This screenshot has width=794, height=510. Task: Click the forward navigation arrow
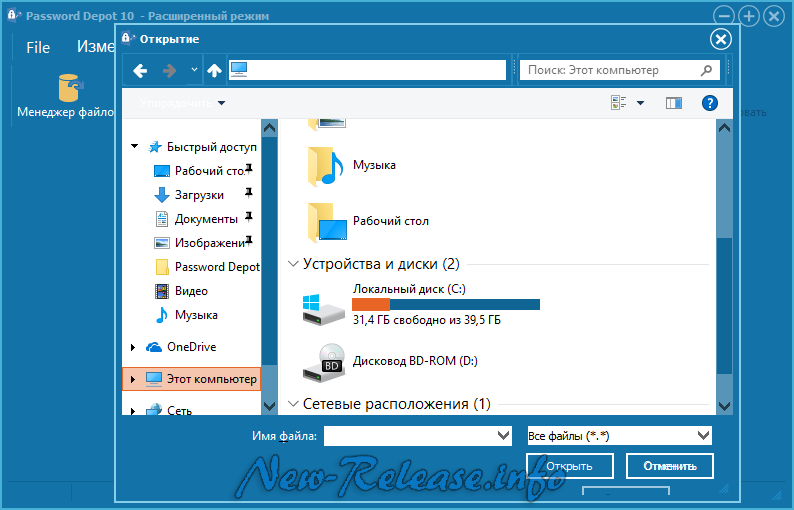point(170,70)
